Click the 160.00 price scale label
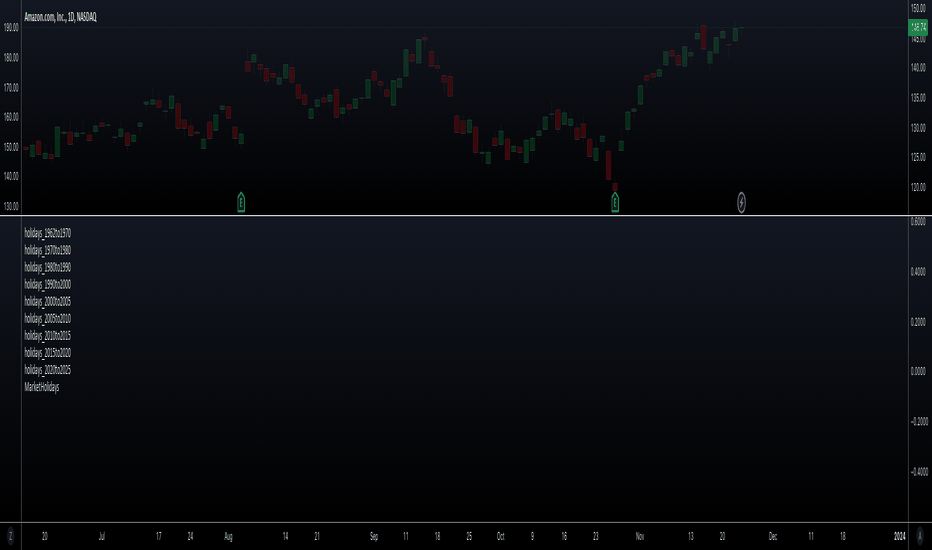Viewport: 932px width, 550px height. tap(11, 117)
